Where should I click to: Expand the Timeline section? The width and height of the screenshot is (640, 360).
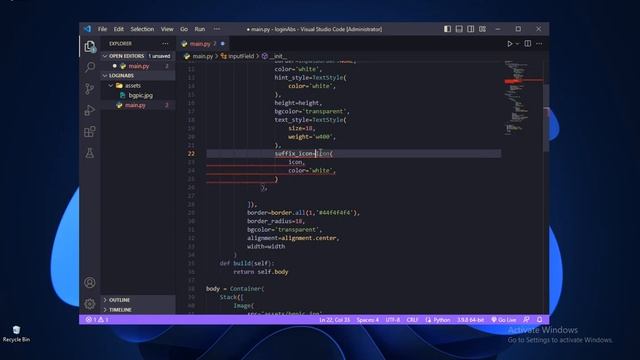pyautogui.click(x=138, y=310)
